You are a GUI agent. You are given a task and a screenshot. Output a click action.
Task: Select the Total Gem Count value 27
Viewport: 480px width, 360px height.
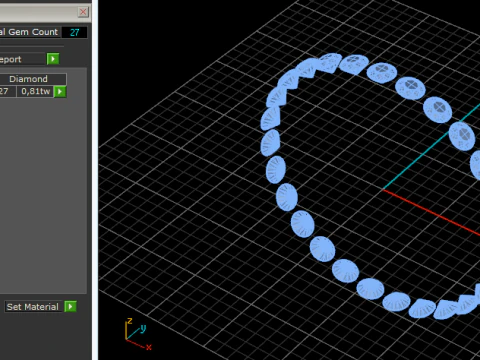(75, 32)
